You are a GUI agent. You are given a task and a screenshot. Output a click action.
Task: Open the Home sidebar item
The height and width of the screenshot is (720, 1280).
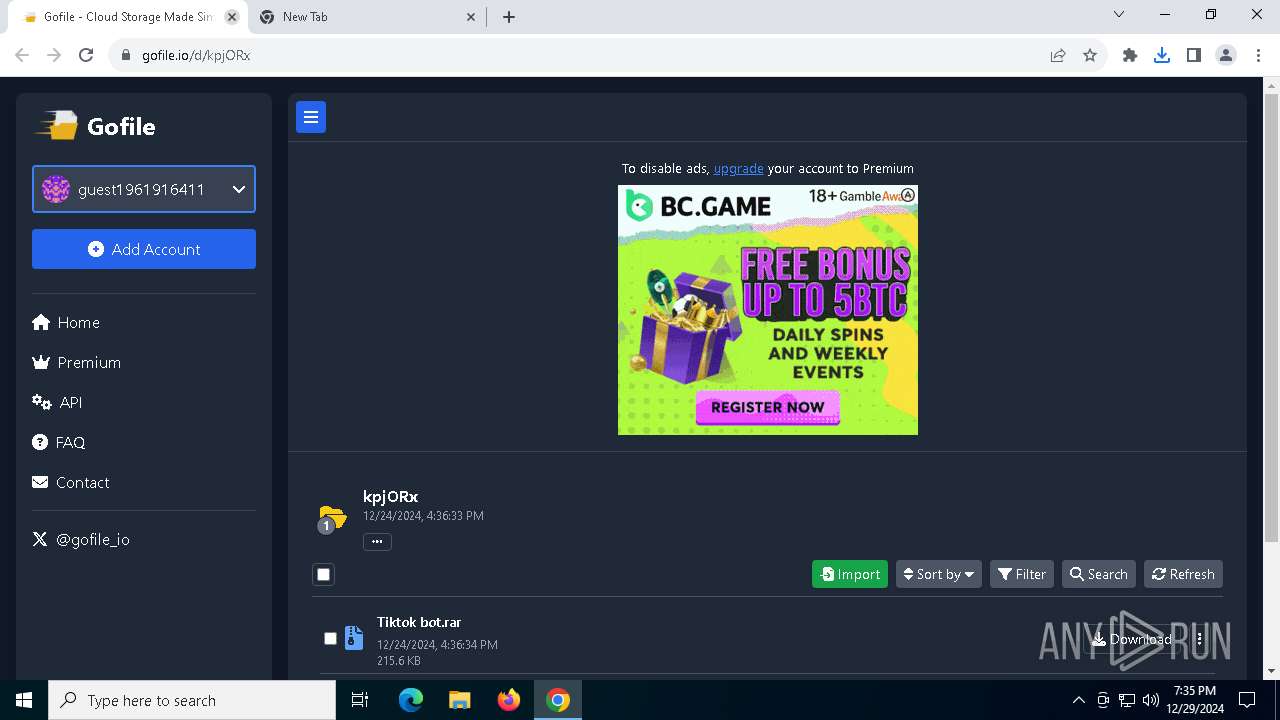(x=66, y=322)
